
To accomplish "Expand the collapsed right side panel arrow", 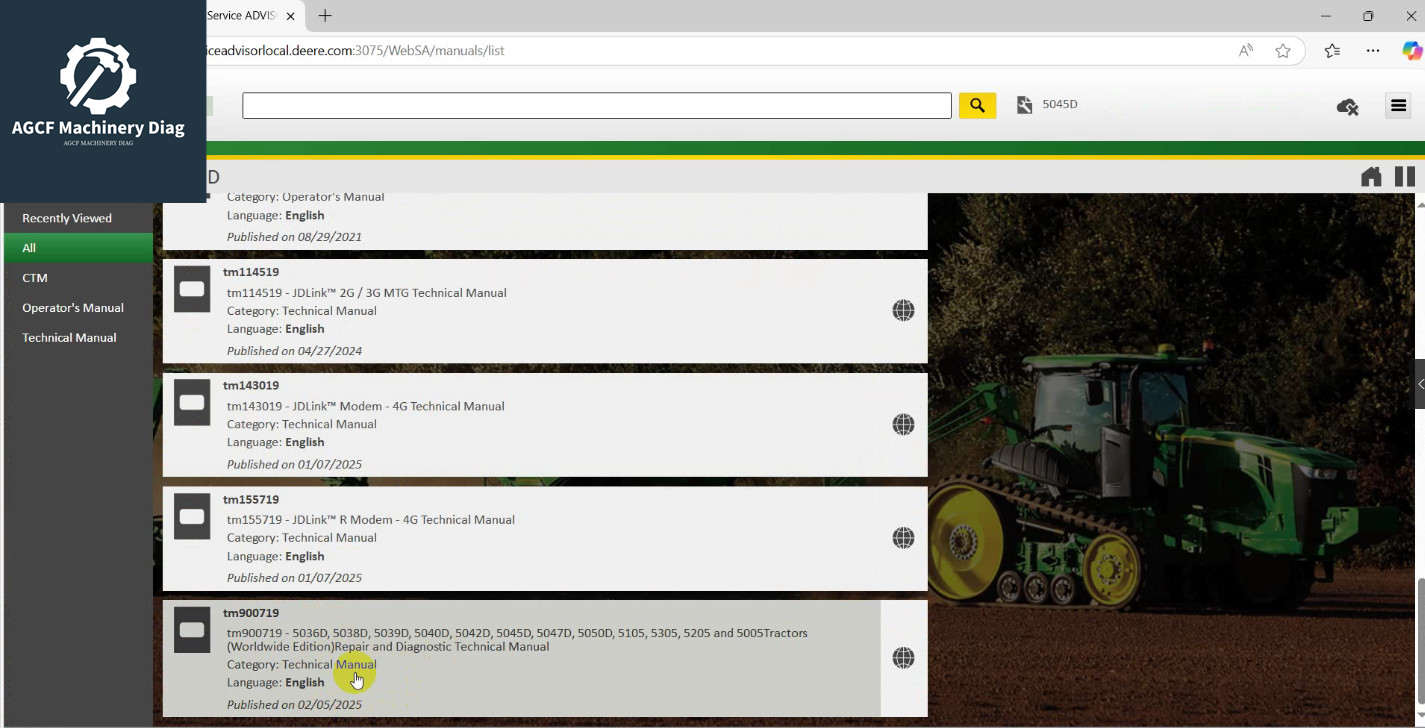I will tap(1420, 384).
